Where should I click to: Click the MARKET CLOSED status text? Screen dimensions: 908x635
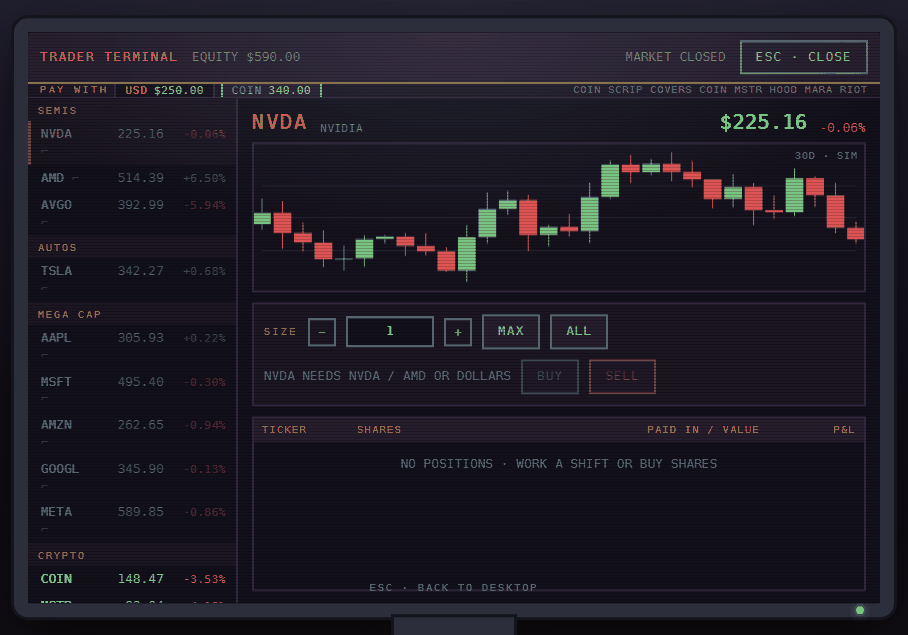(675, 57)
